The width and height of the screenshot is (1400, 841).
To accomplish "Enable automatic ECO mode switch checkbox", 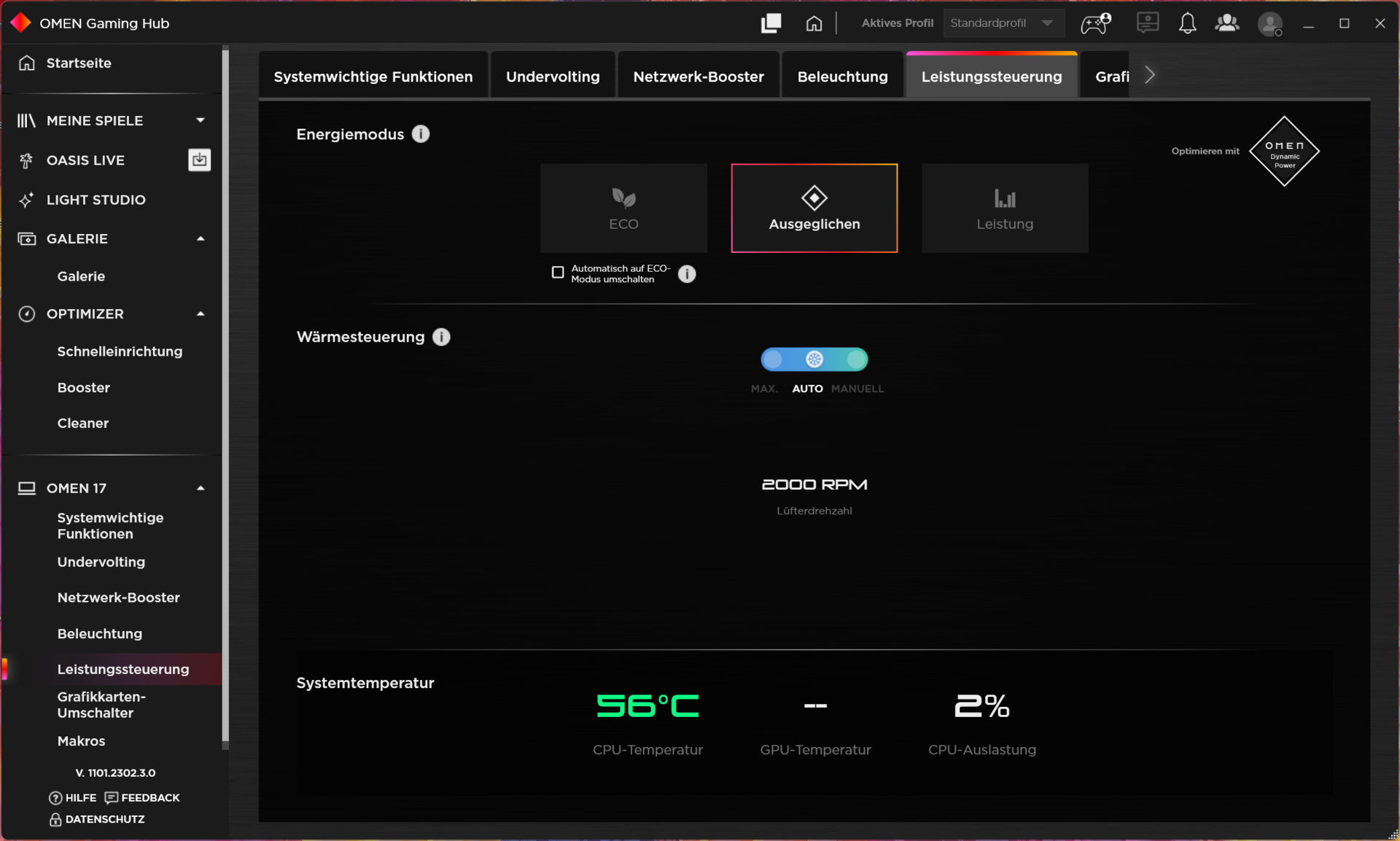I will tap(558, 273).
